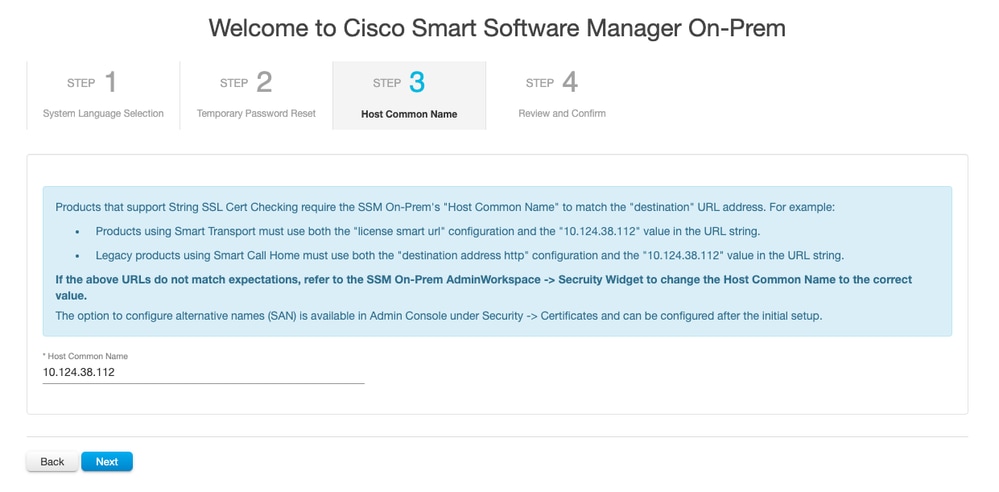Click the large step number 4

coord(570,82)
